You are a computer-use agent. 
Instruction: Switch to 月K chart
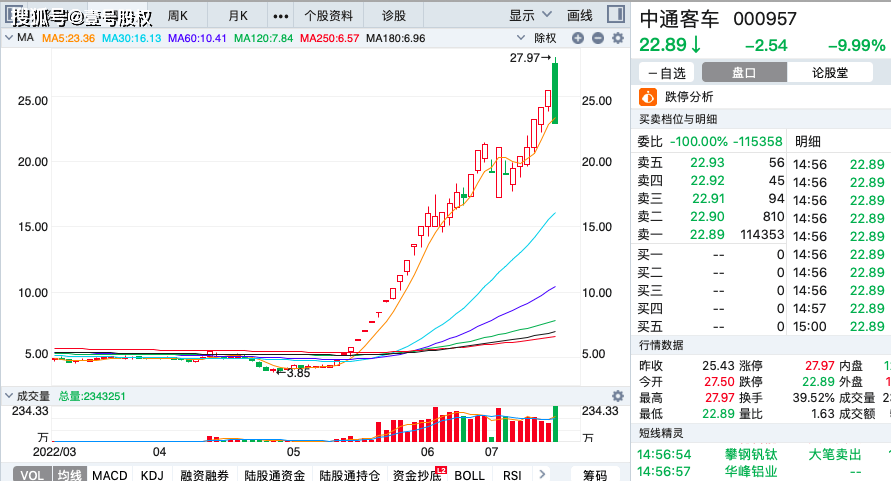click(238, 15)
